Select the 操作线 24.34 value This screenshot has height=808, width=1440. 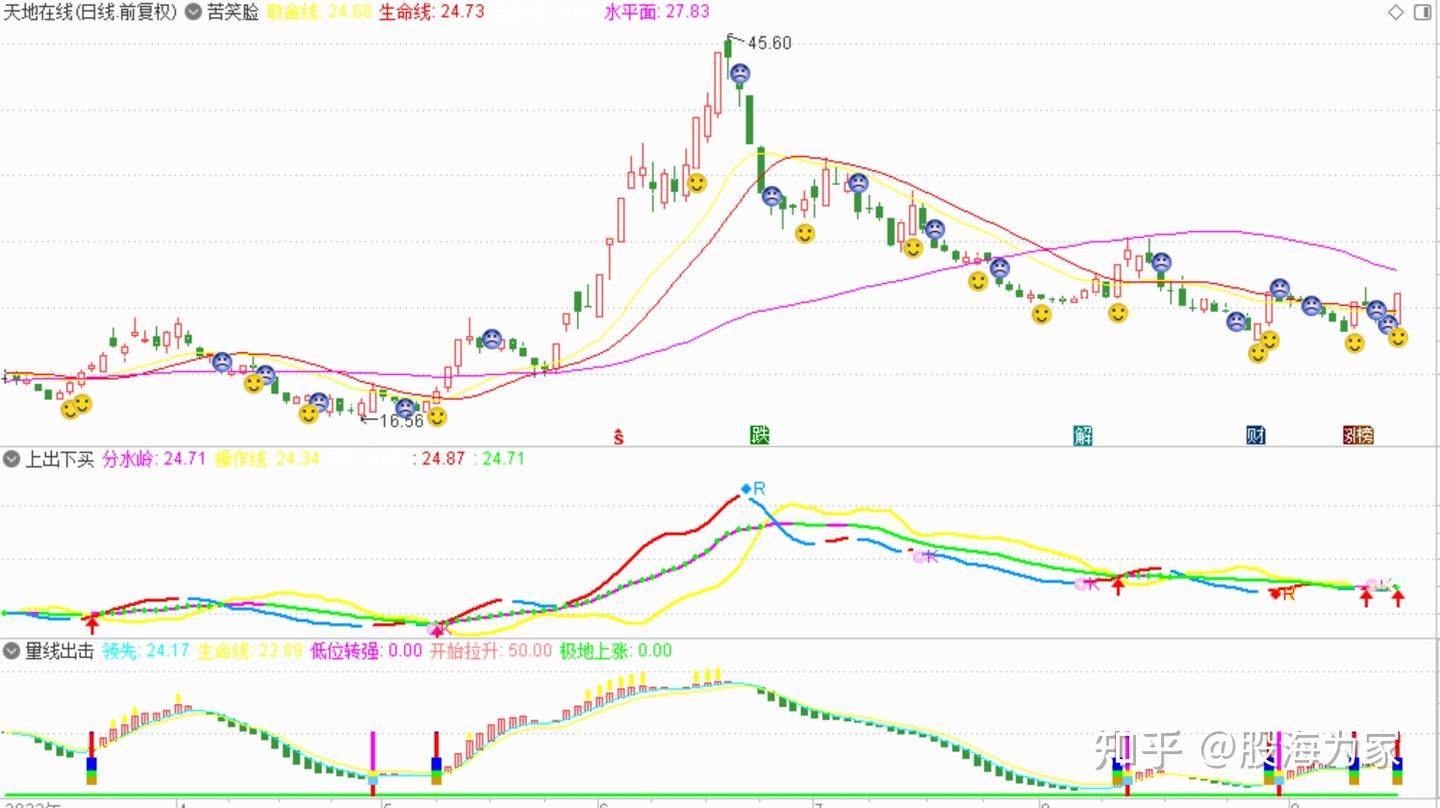click(268, 460)
